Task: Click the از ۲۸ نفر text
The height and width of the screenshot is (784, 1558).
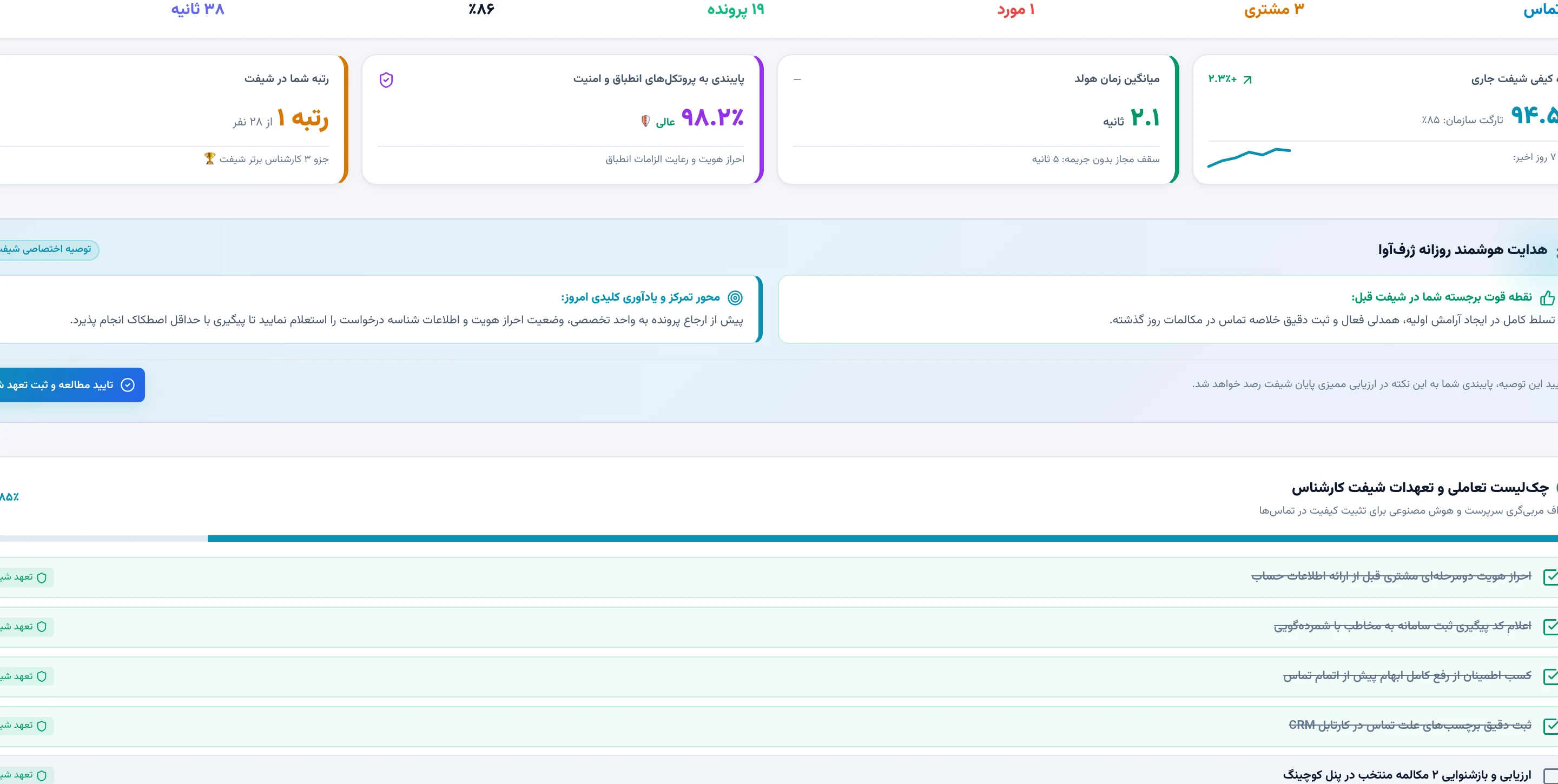Action: pos(253,122)
